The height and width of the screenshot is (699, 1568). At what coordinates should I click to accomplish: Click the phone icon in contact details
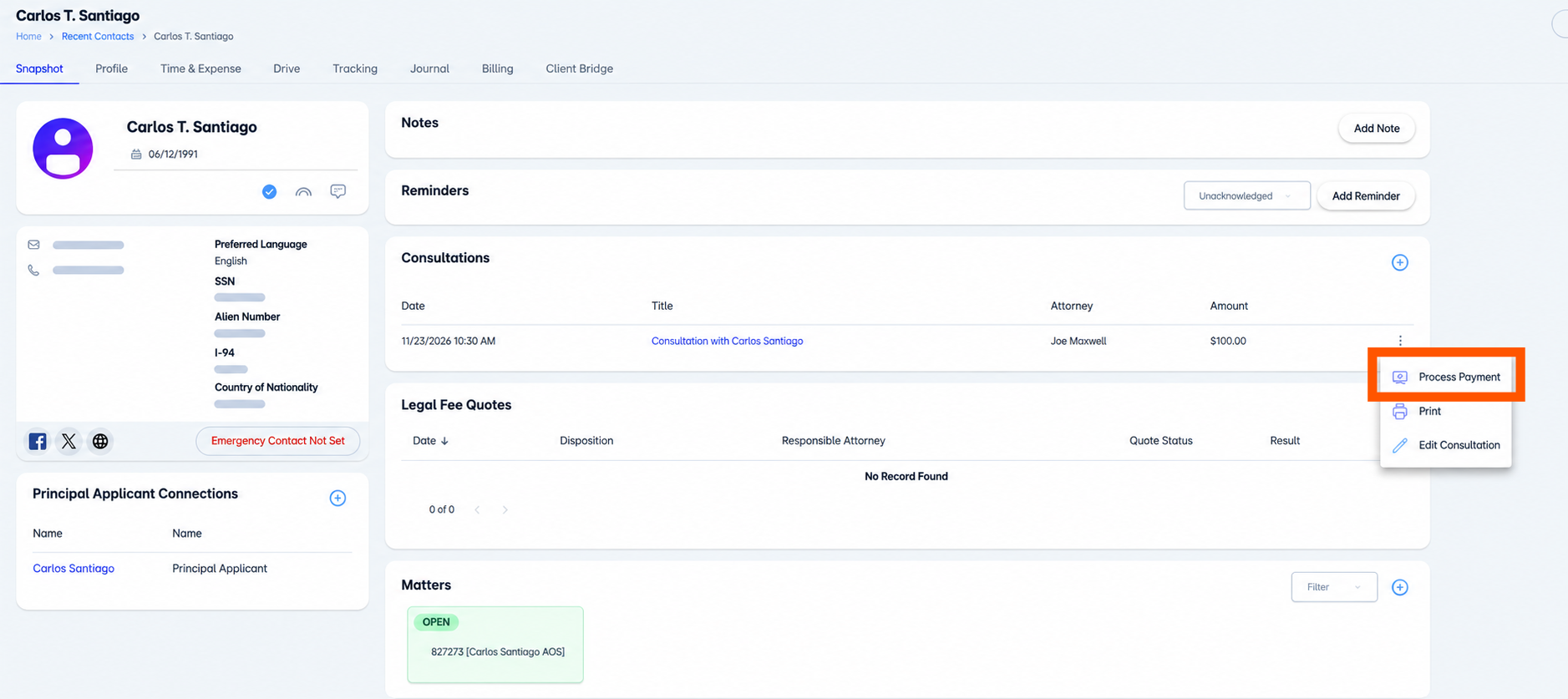[33, 270]
